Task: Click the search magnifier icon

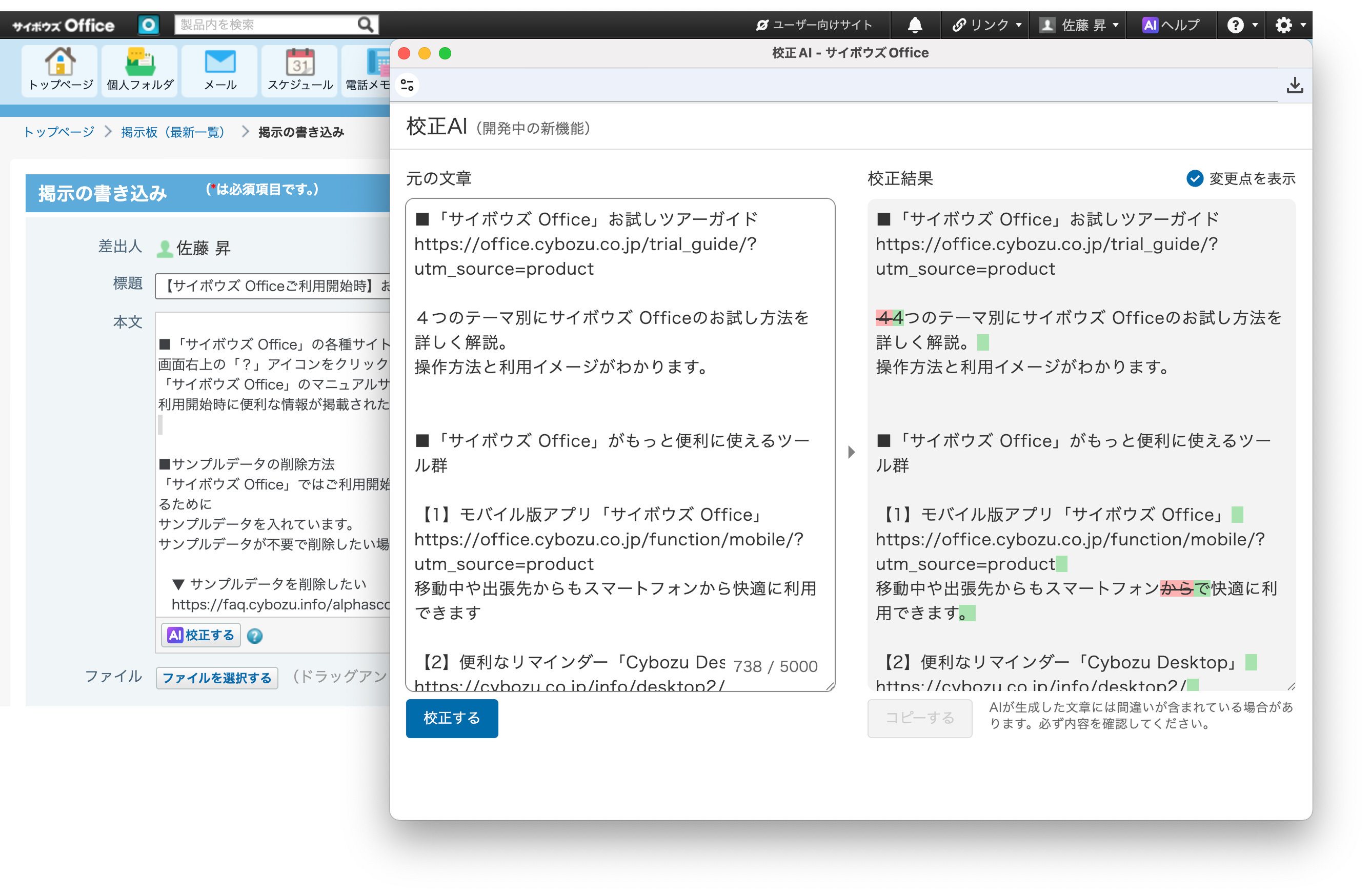Action: (365, 24)
